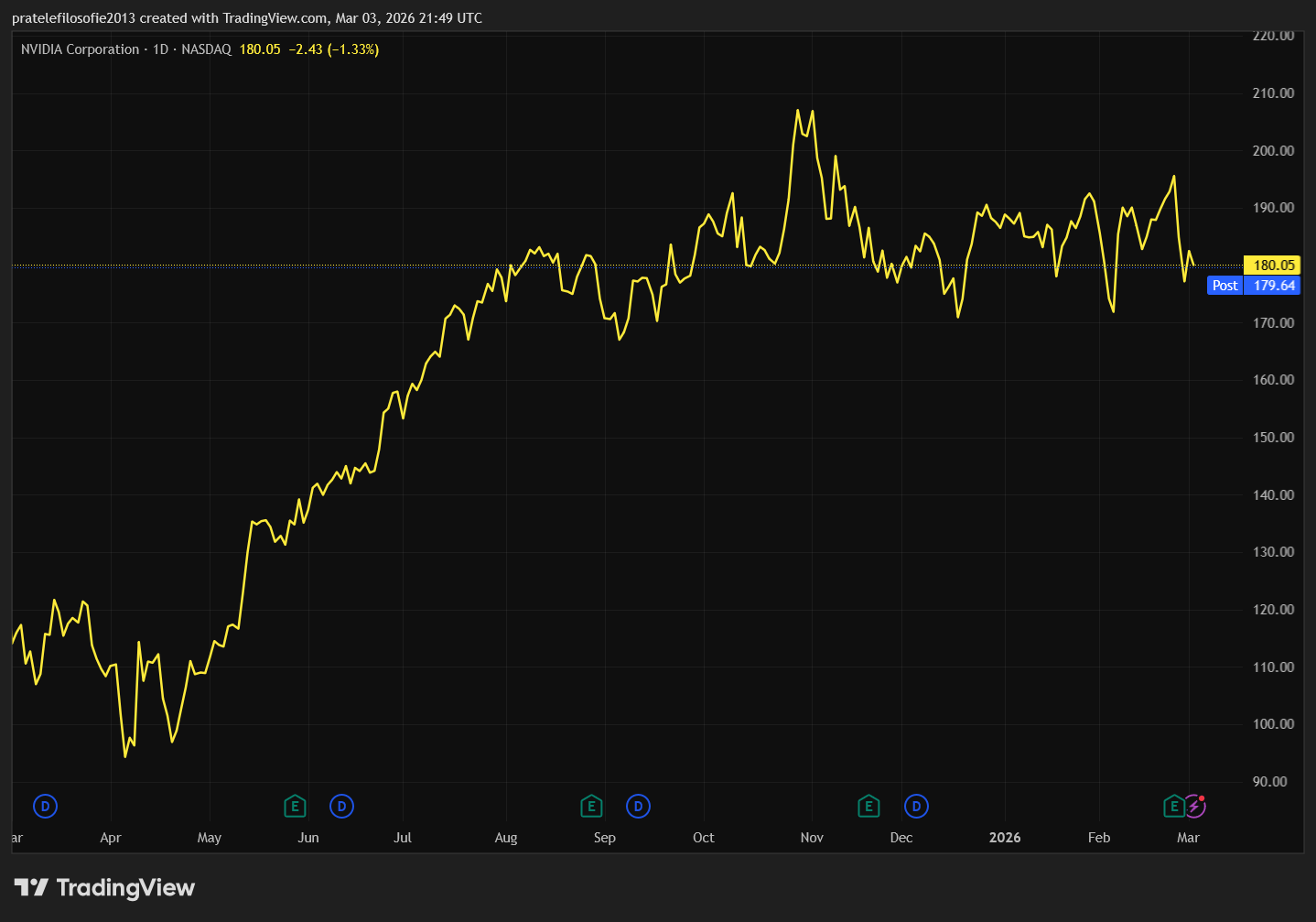This screenshot has width=1316, height=922.
Task: Select the dividend marker right of Dec
Action: [x=916, y=807]
